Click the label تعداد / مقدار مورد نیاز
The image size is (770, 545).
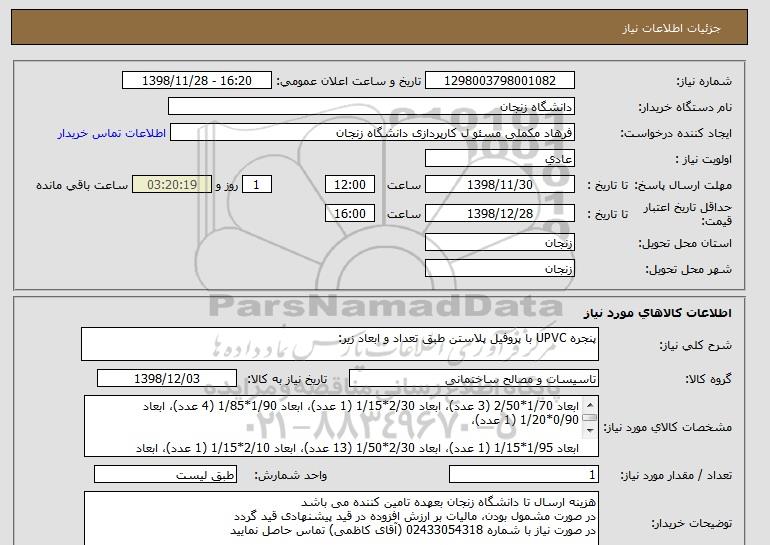pyautogui.click(x=676, y=475)
